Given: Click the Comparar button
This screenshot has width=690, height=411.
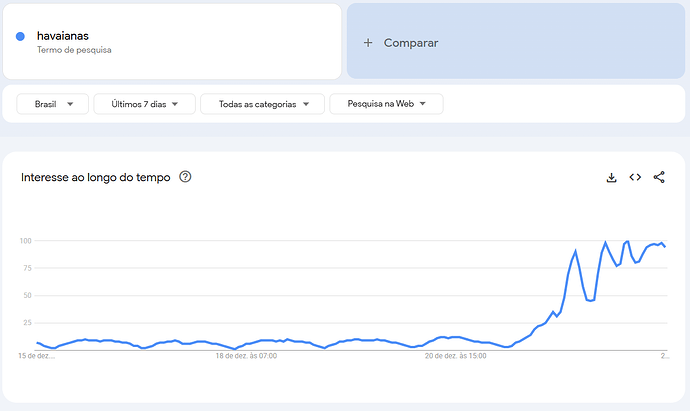Looking at the screenshot, I should (516, 41).
